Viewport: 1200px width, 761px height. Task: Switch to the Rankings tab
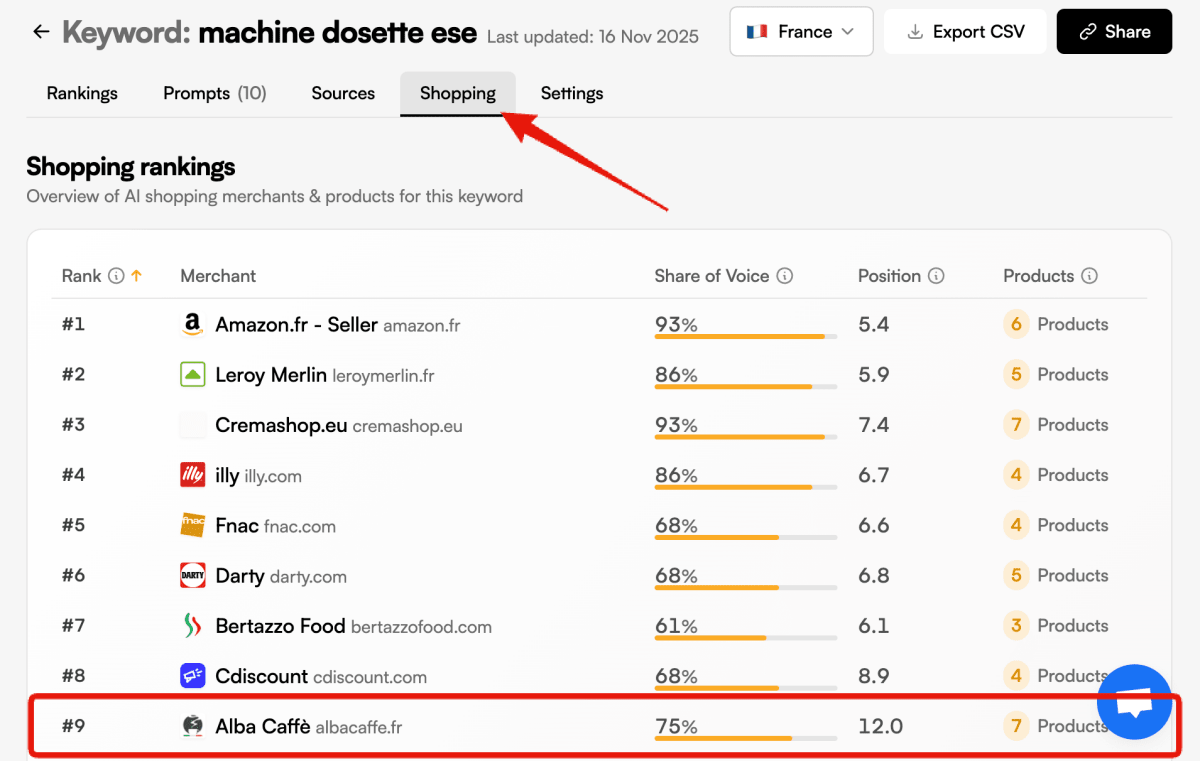(x=82, y=93)
